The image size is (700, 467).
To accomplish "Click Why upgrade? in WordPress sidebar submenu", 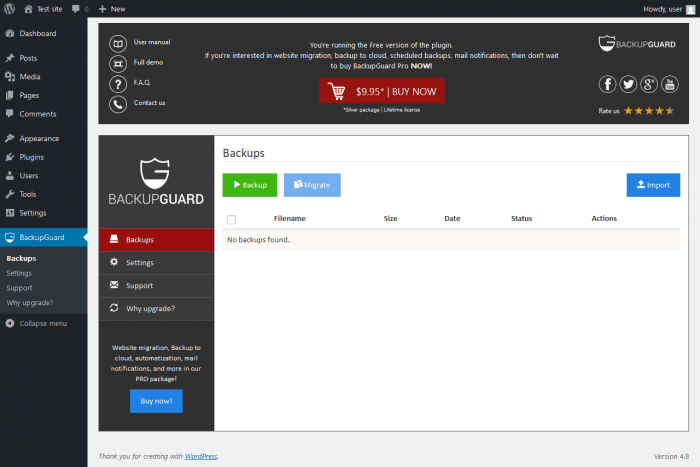I will coord(29,303).
